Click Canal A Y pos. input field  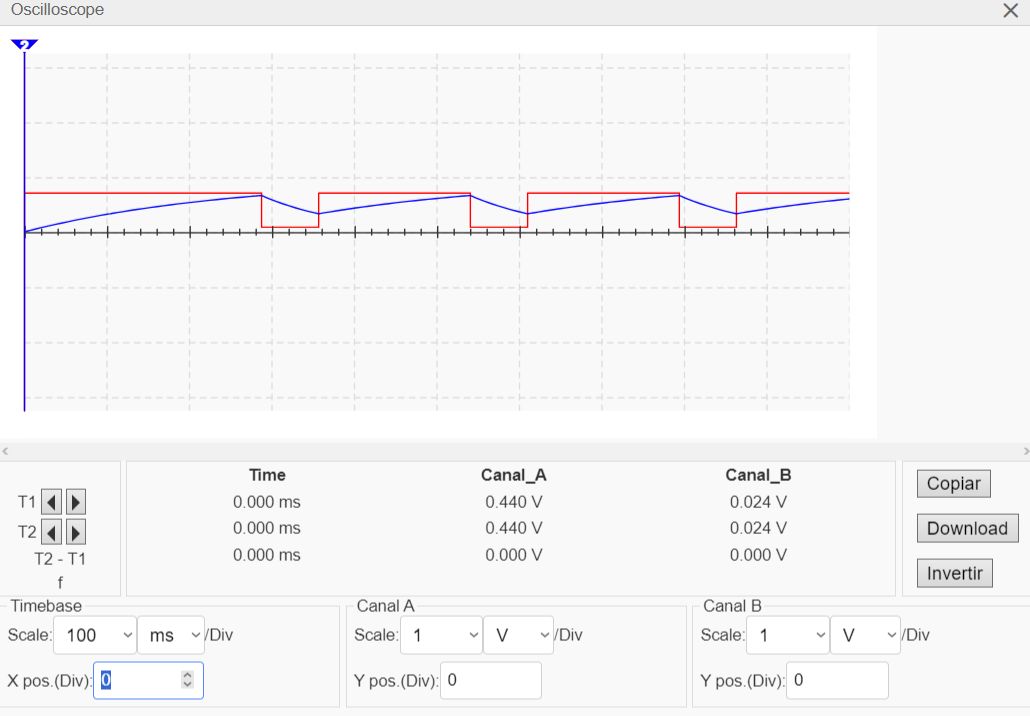tap(490, 680)
